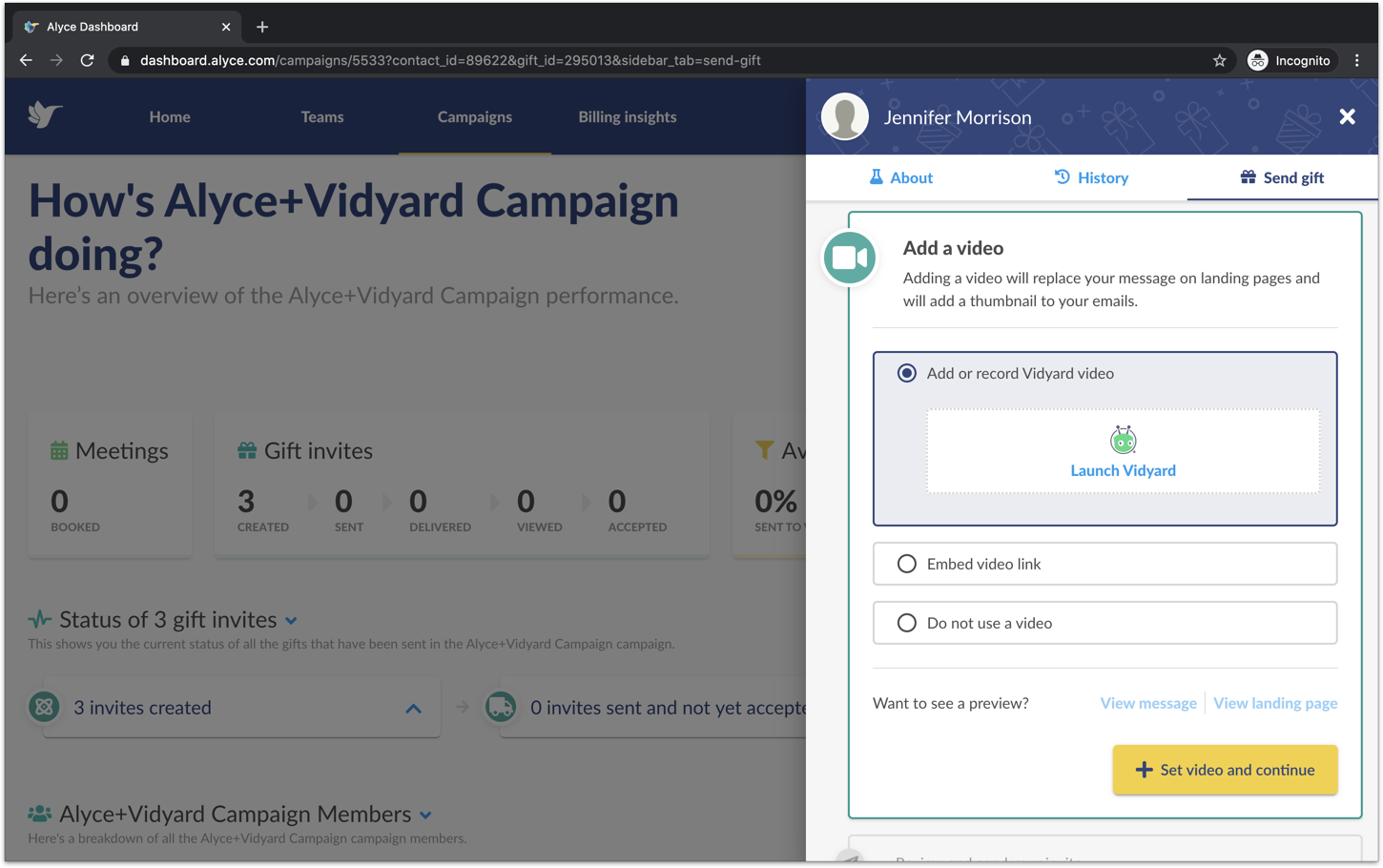Click the Meetings calendar icon
This screenshot has width=1383, height=868.
tap(59, 450)
